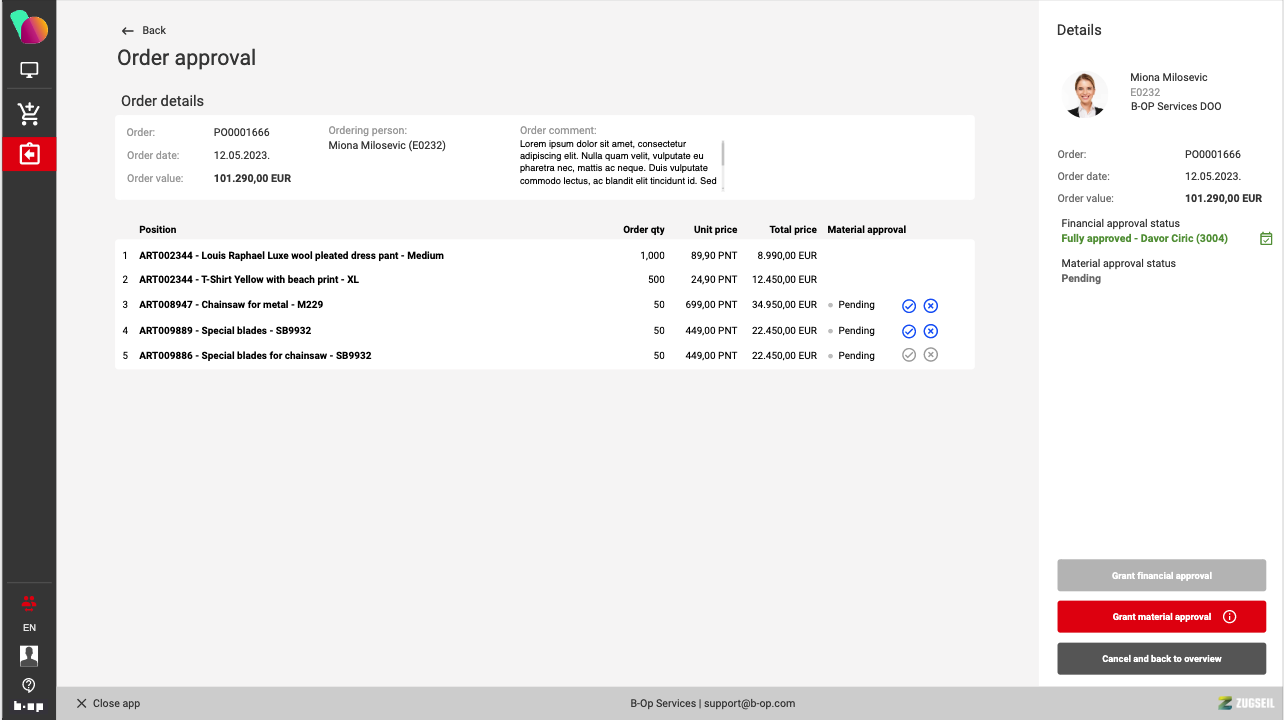Click Miona Milosevic's profile photo
This screenshot has width=1284, height=720.
click(1085, 95)
